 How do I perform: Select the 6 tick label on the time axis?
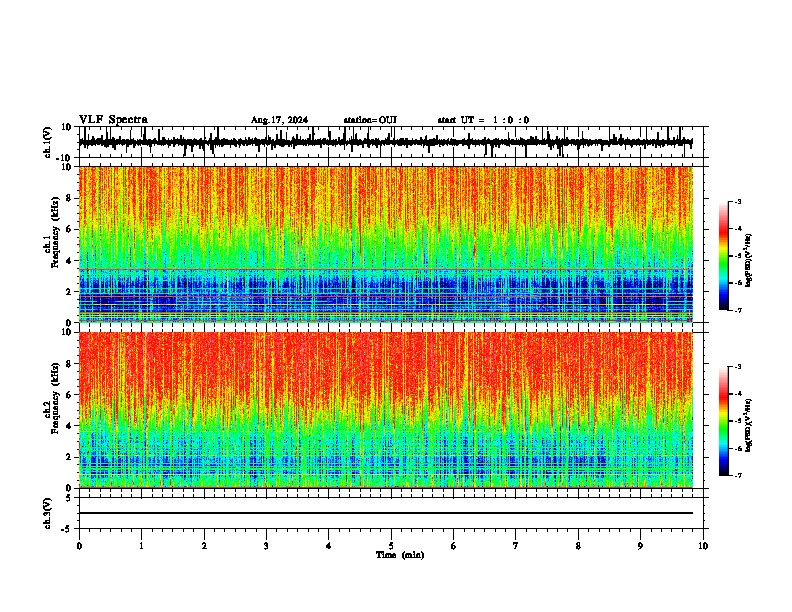coord(454,546)
